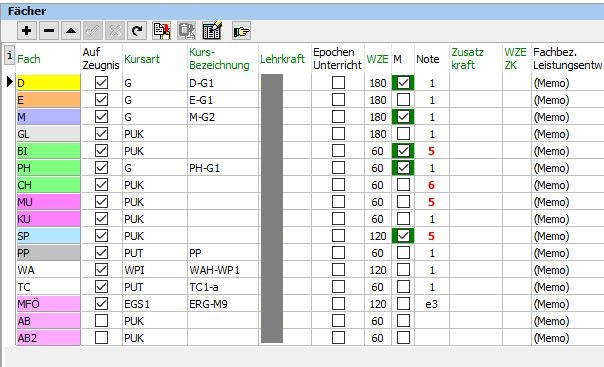The height and width of the screenshot is (367, 604).
Task: Toggle M checkbox in row E
Action: [x=403, y=100]
